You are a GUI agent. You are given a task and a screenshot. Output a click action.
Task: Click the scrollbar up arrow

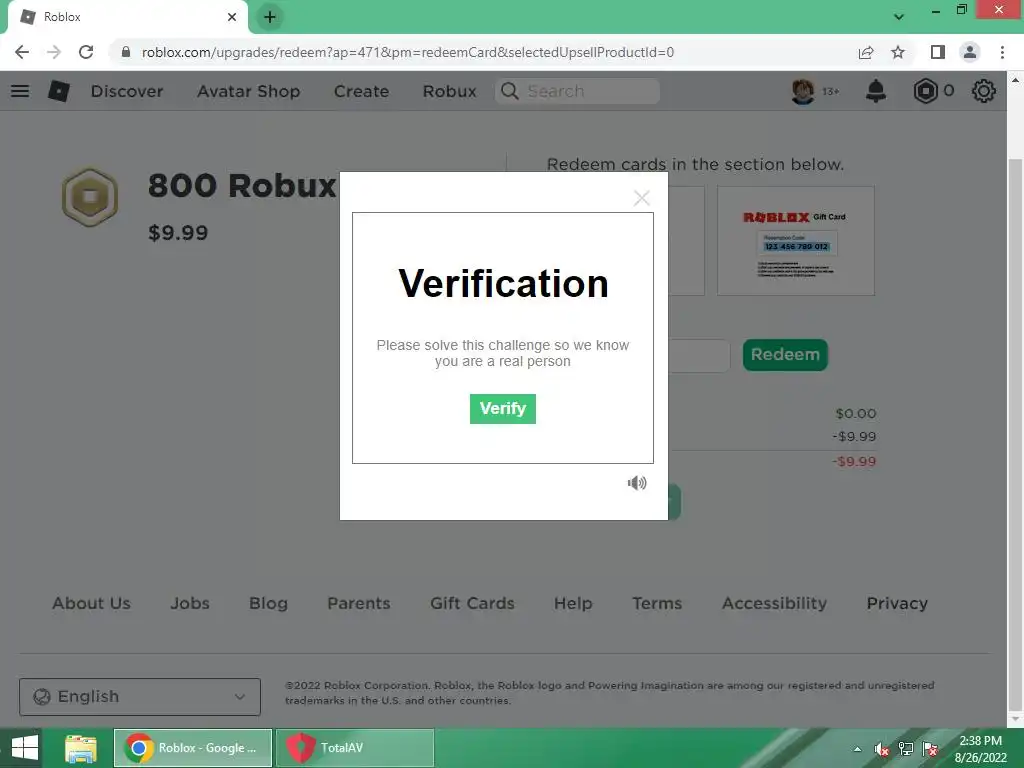click(x=1015, y=80)
